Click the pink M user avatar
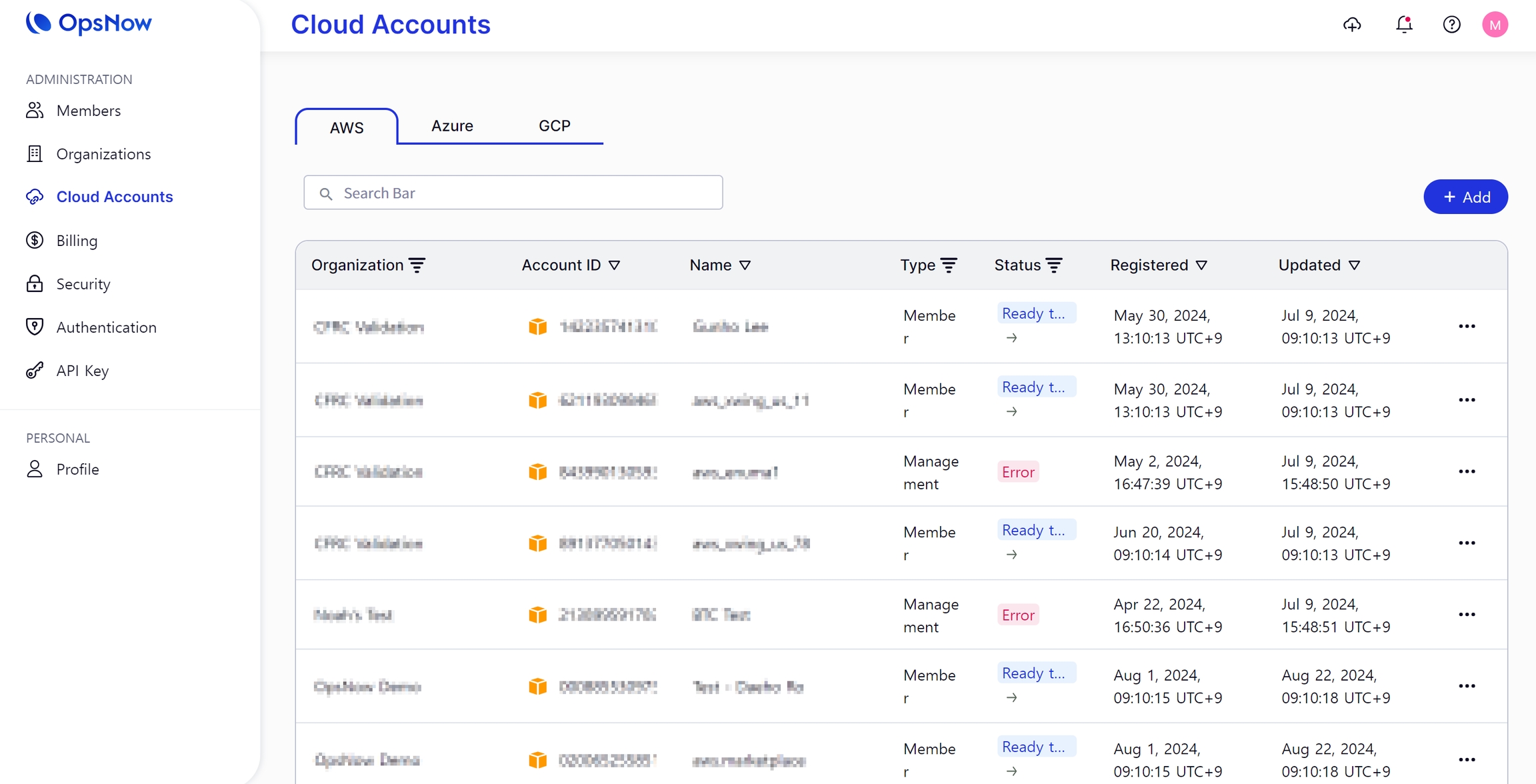1536x784 pixels. click(1495, 25)
